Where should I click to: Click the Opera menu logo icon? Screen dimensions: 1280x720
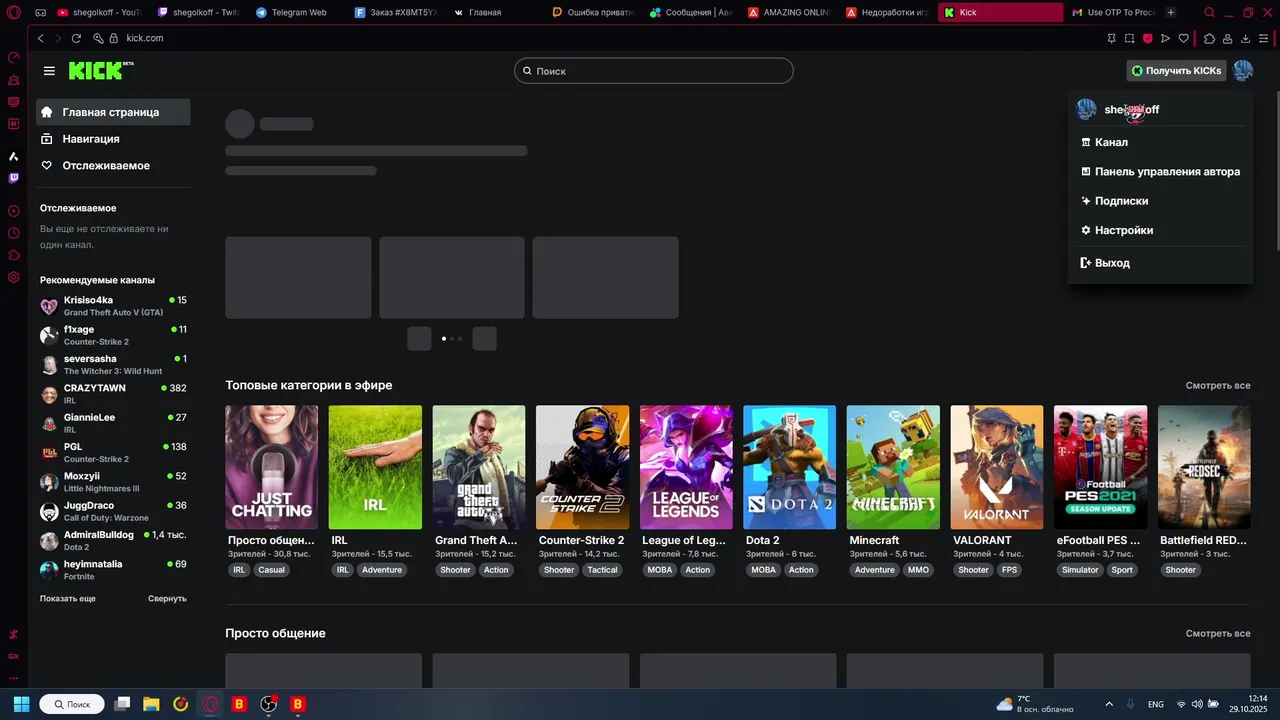tap(14, 13)
